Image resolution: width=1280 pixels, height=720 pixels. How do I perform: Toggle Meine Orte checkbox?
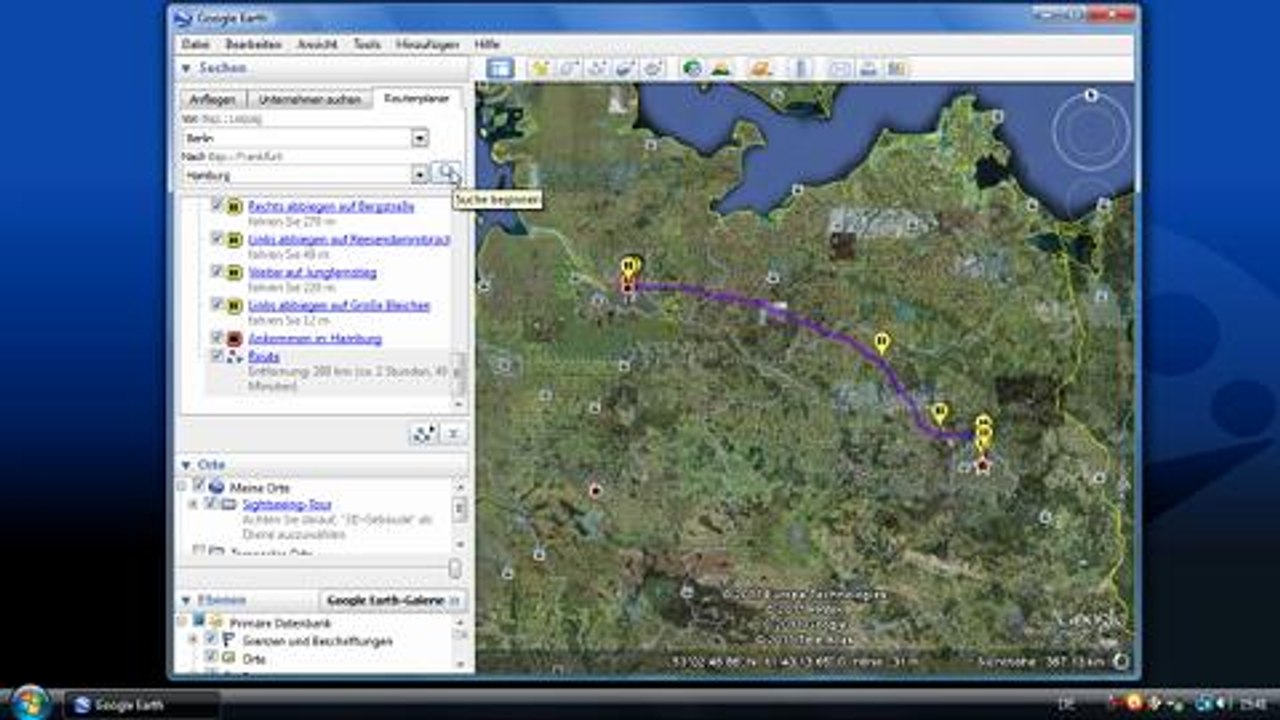(x=199, y=485)
